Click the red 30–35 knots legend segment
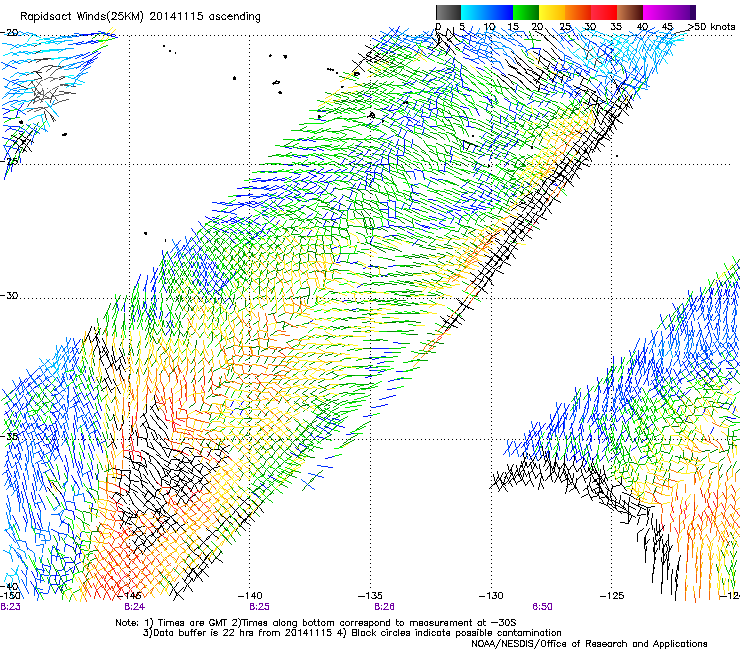 pyautogui.click(x=604, y=12)
